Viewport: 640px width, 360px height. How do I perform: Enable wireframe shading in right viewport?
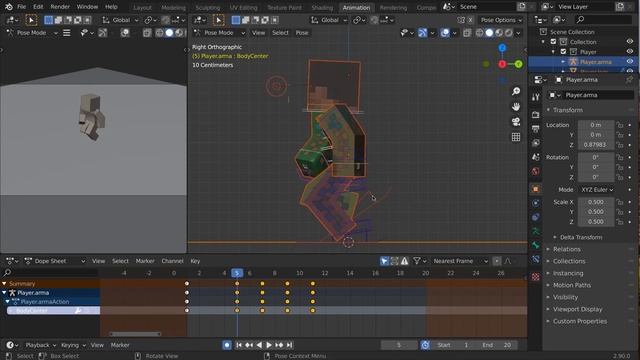coord(479,33)
